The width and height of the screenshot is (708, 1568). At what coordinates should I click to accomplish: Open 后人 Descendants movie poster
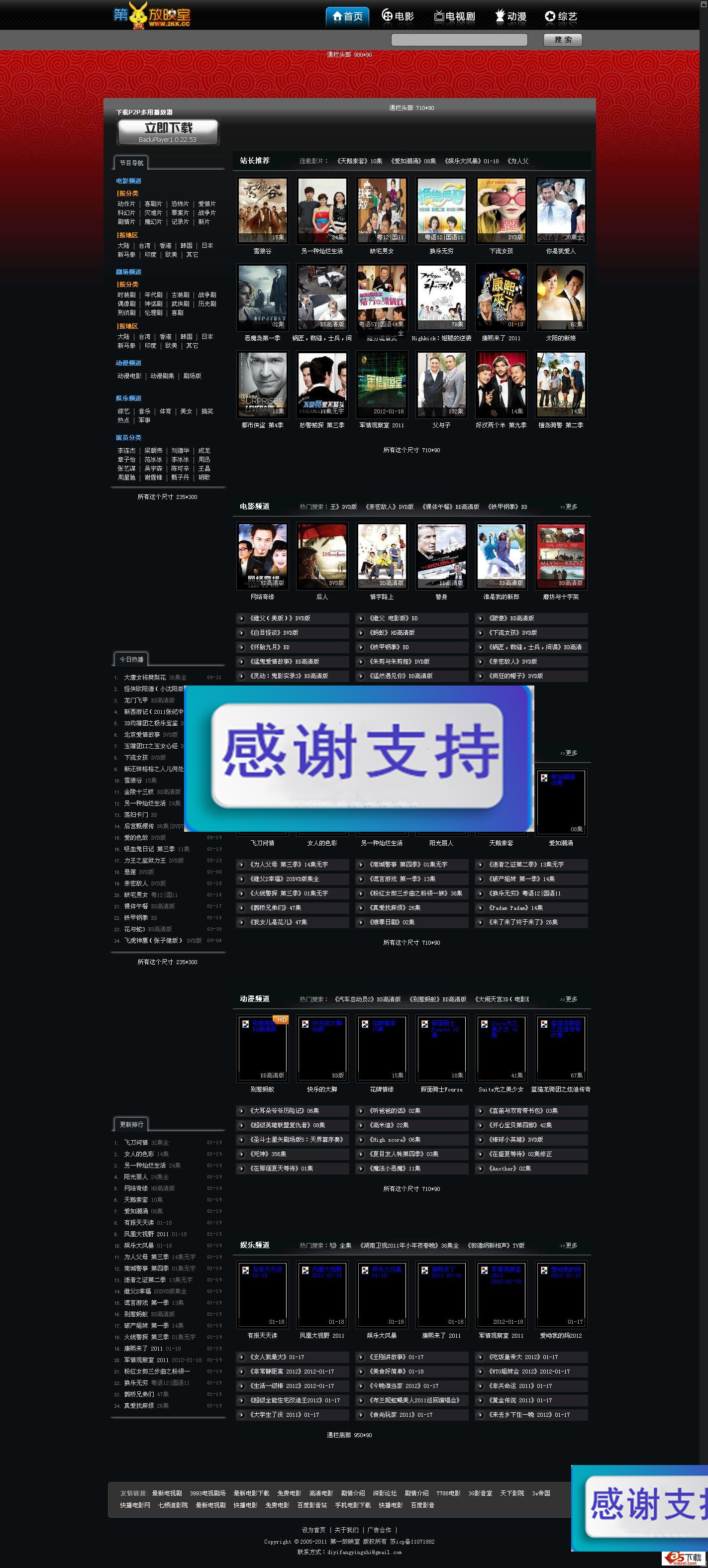[322, 556]
